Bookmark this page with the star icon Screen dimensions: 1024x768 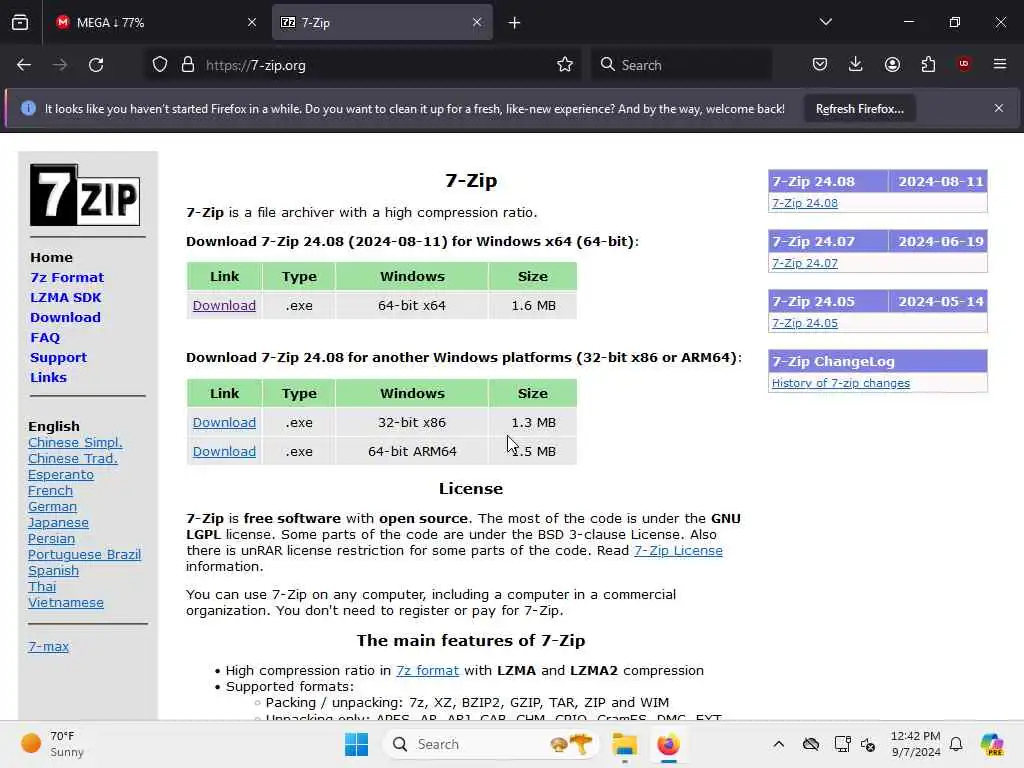(x=565, y=64)
